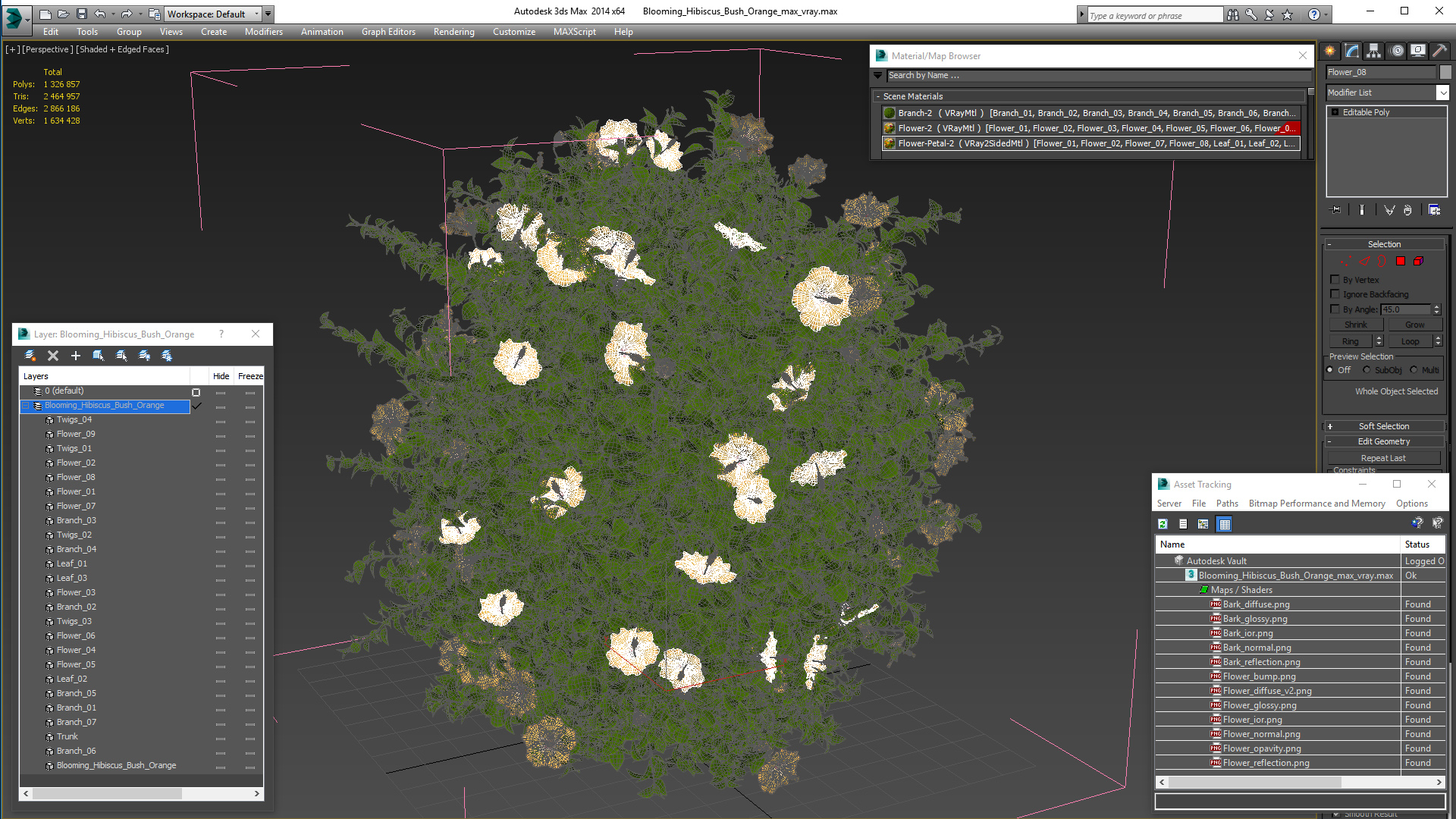Toggle current-layer box for 0 (default) layer
Image resolution: width=1456 pixels, height=819 pixels.
(196, 392)
